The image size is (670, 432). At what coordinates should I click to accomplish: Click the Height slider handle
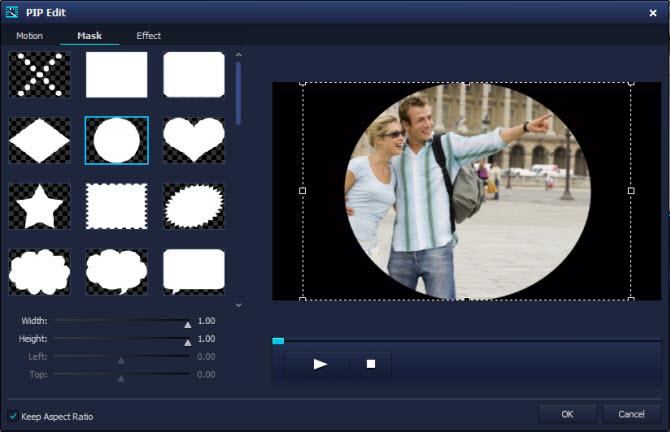(x=188, y=343)
